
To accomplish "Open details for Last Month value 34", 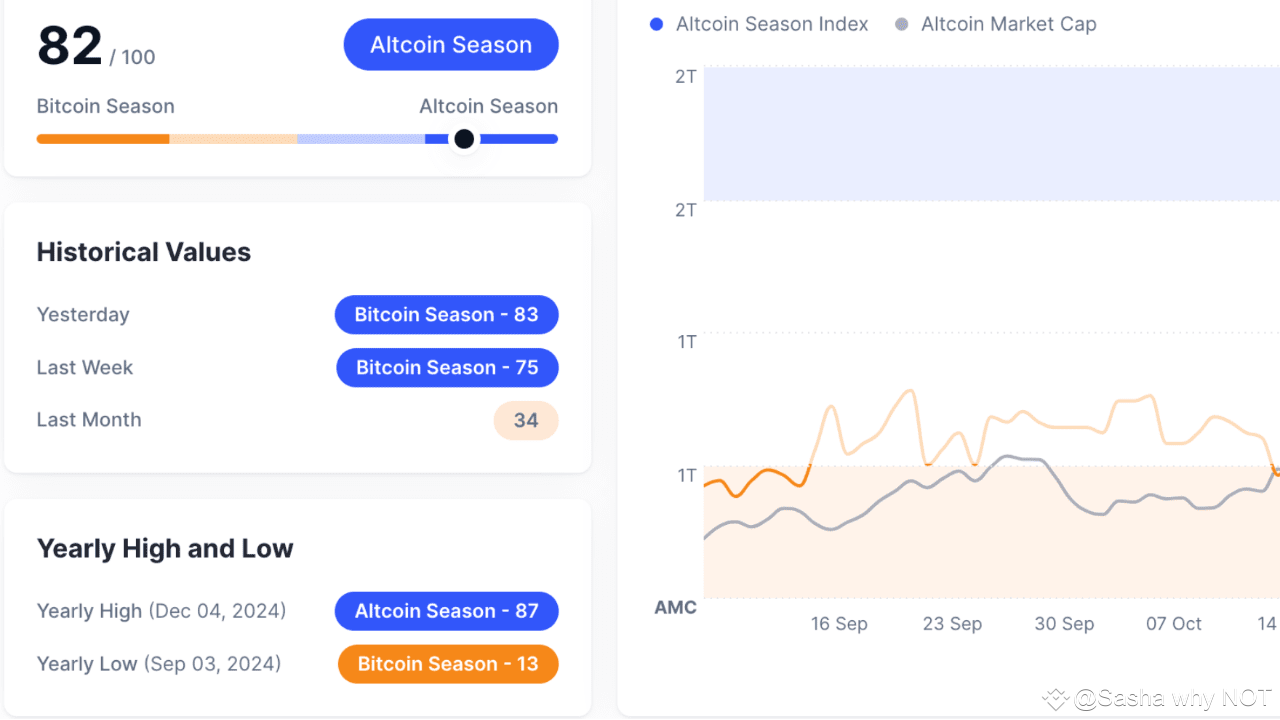I will [x=526, y=420].
